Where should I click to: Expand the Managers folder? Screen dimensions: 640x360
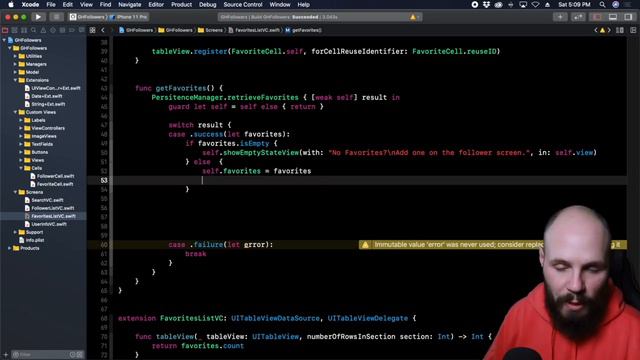(16, 64)
